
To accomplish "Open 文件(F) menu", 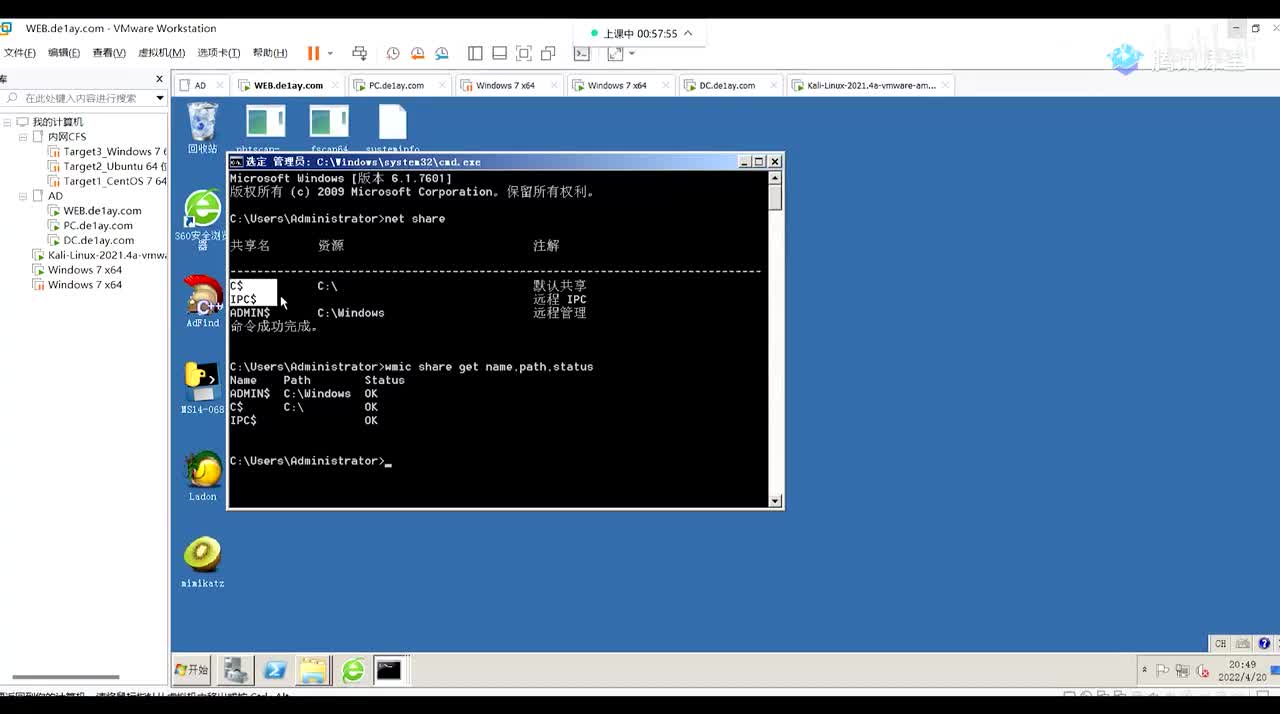I will pos(19,53).
